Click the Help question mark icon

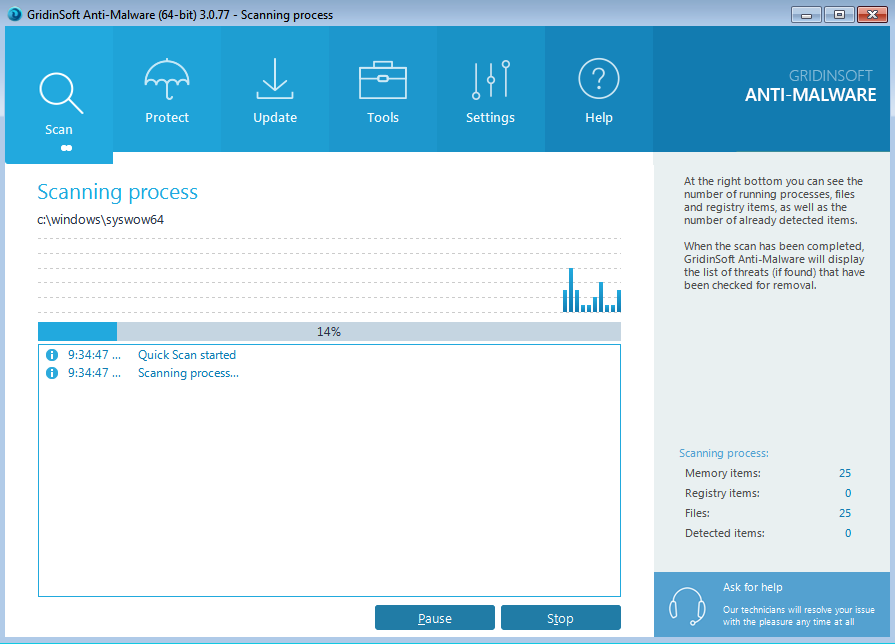click(598, 79)
